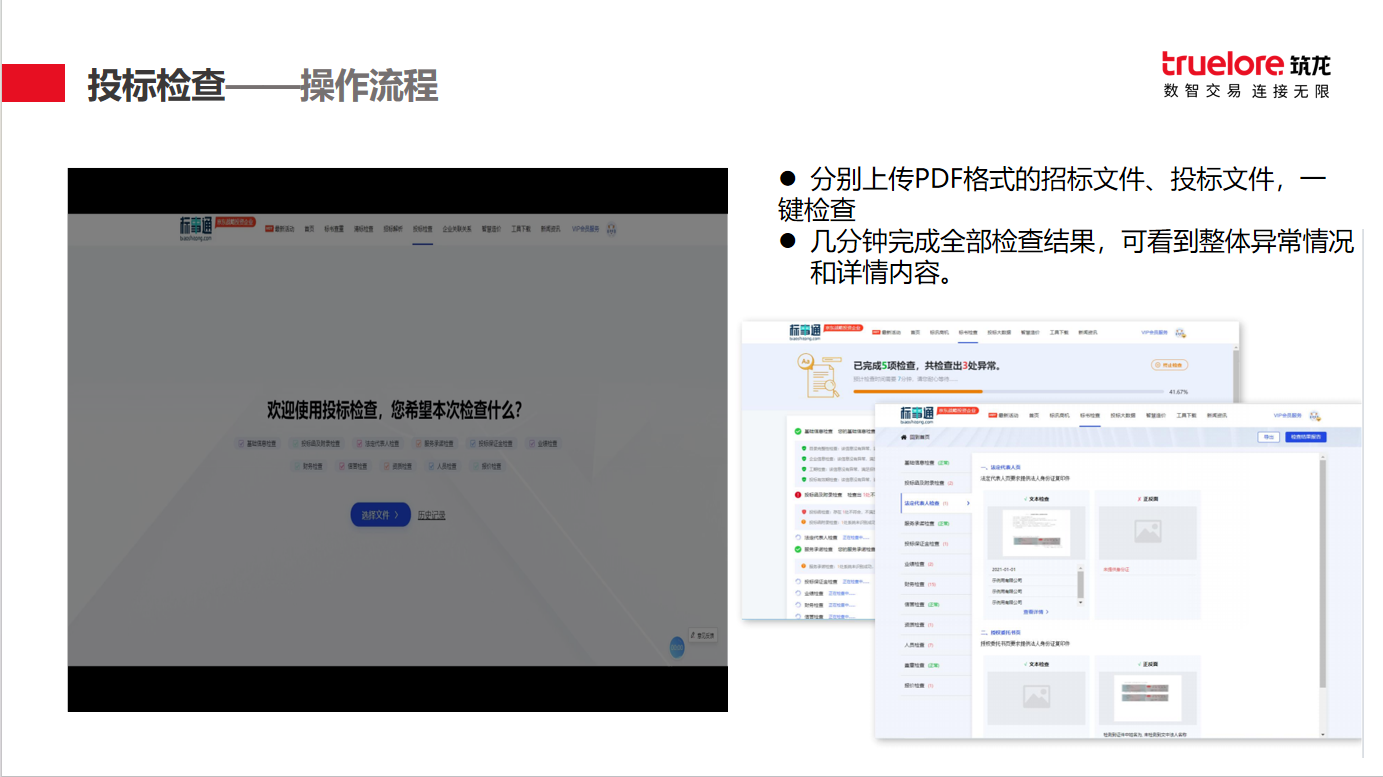The height and width of the screenshot is (777, 1383).
Task: Toggle the 财务检查 checkbox in the left screenshot
Action: tap(297, 466)
